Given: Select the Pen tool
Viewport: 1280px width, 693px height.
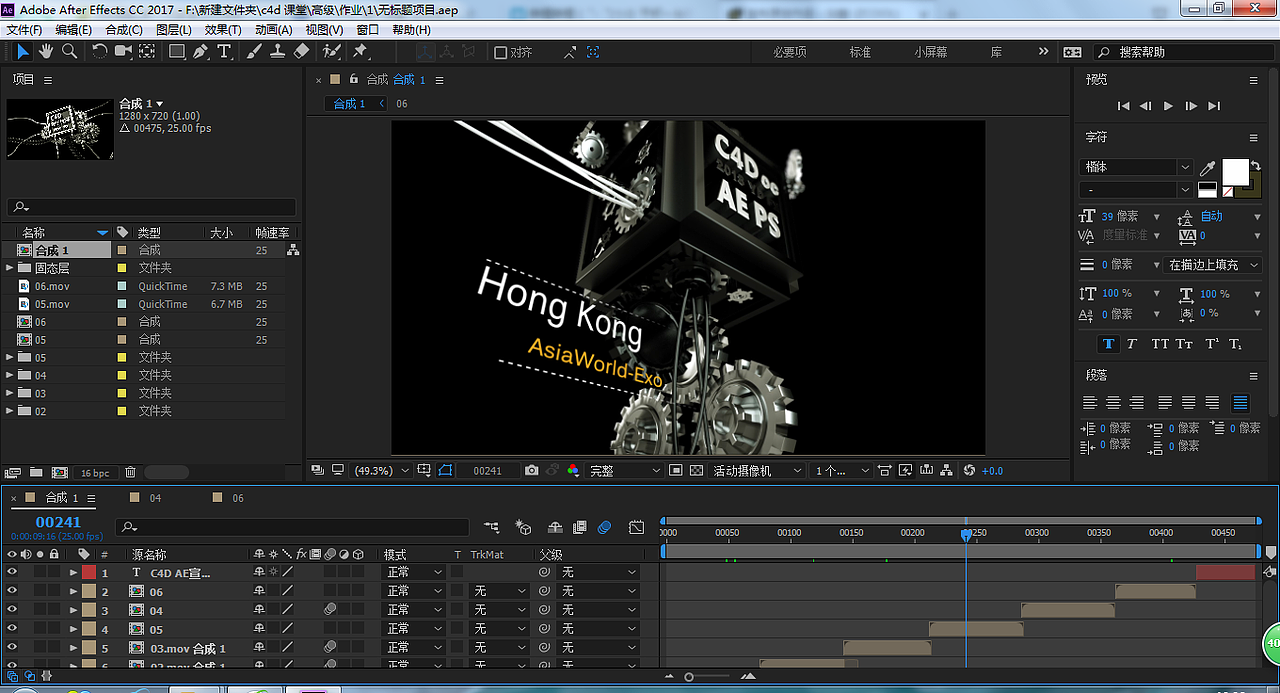Looking at the screenshot, I should [x=201, y=51].
